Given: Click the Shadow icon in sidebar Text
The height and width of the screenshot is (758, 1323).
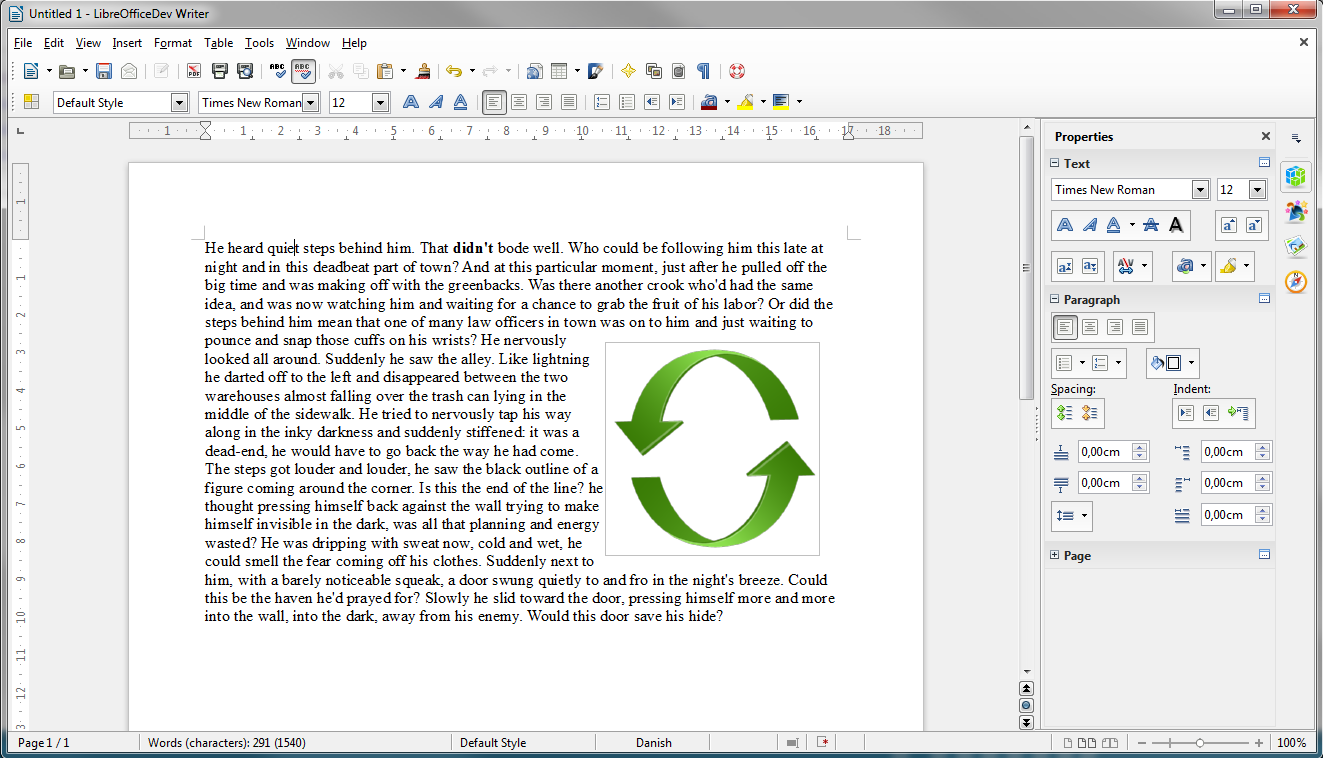Looking at the screenshot, I should click(1177, 225).
